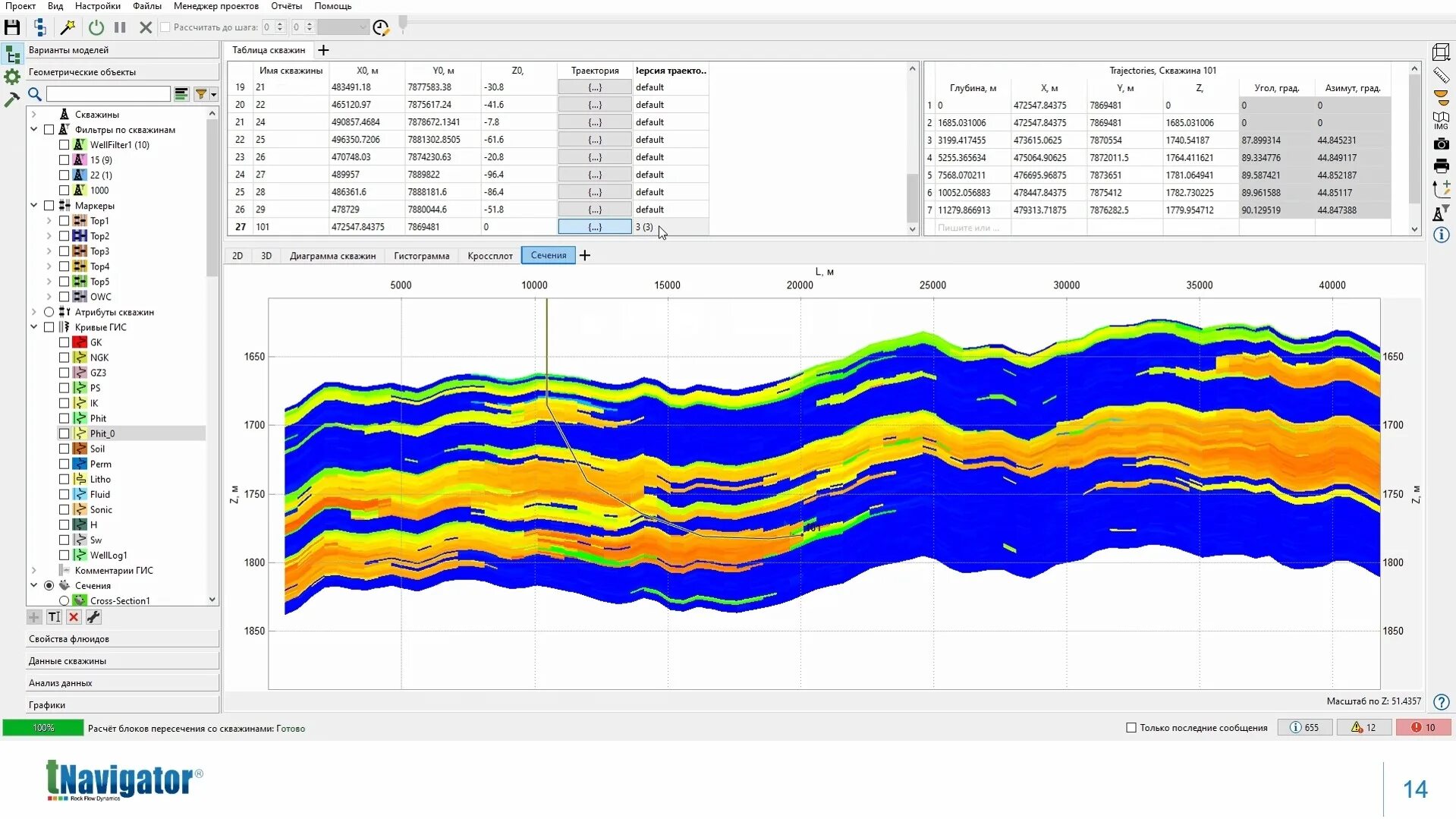
Task: Check the Phit_0 curve checkbox
Action: 64,433
